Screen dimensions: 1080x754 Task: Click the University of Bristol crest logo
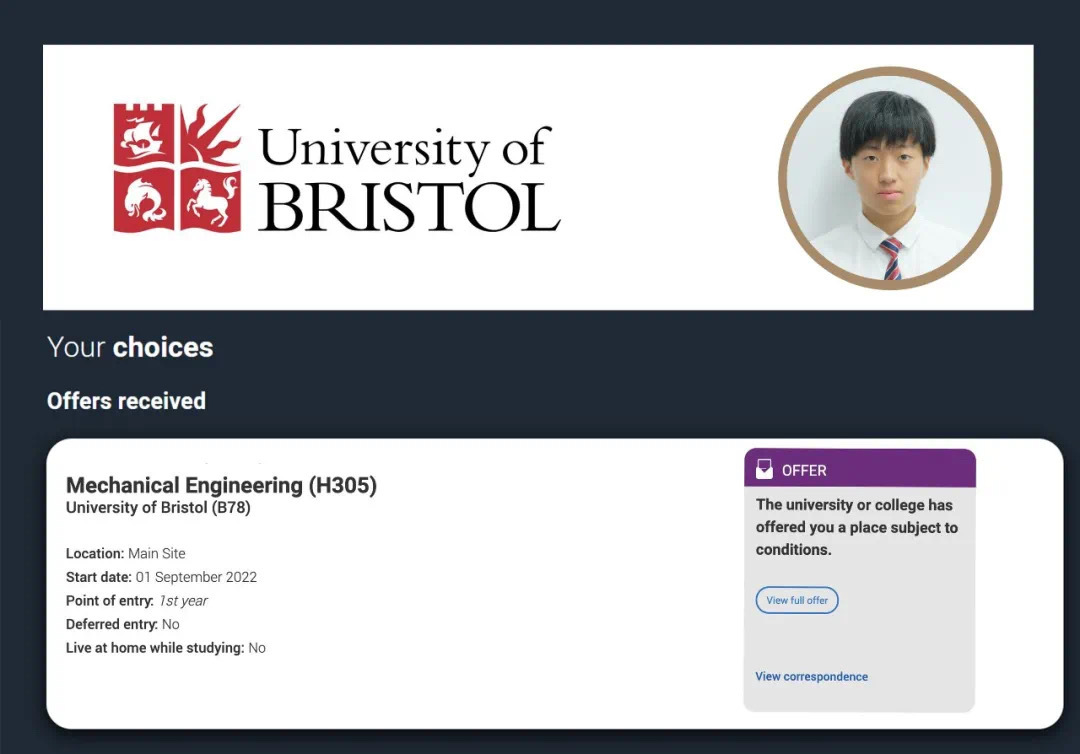(x=177, y=169)
